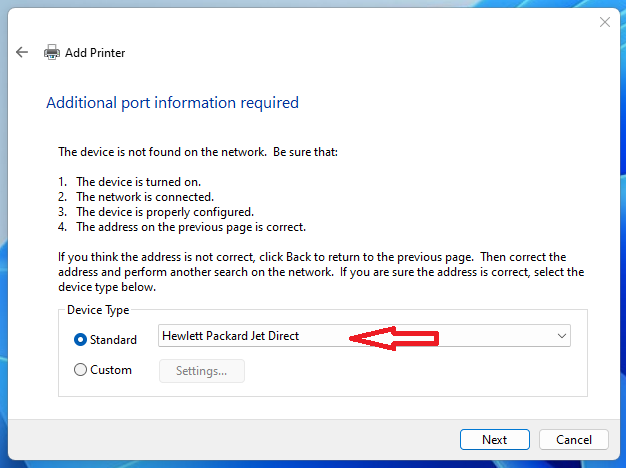Expand the device type dropdown chevron
This screenshot has width=626, height=468.
click(561, 337)
